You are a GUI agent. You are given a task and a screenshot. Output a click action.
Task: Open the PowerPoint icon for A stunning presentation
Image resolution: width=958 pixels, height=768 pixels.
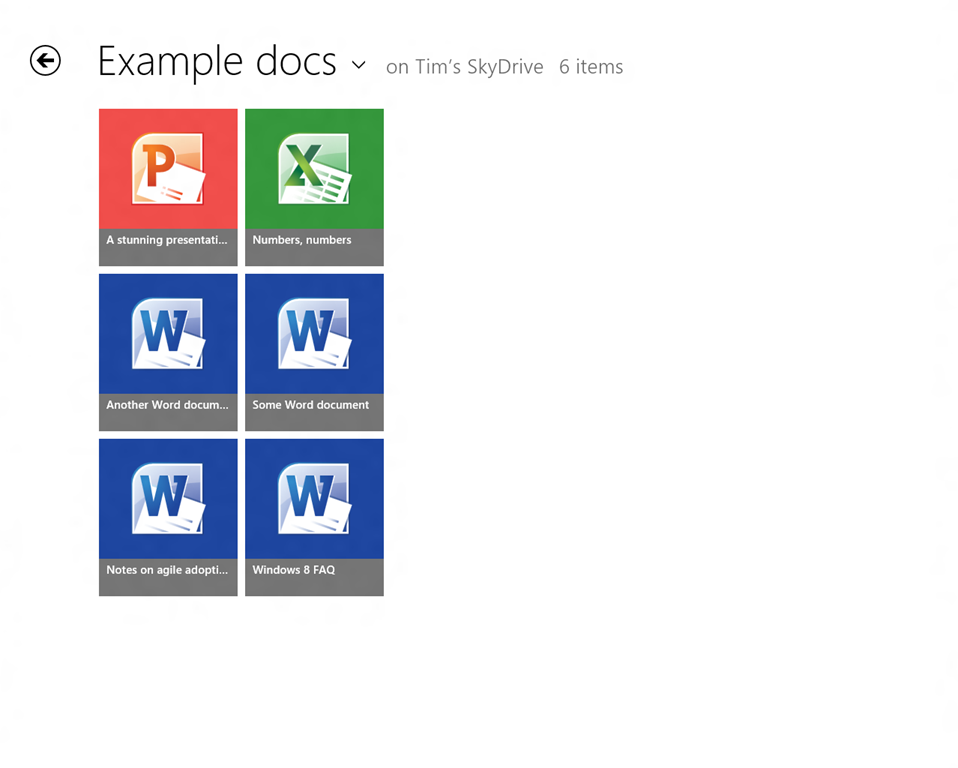168,169
